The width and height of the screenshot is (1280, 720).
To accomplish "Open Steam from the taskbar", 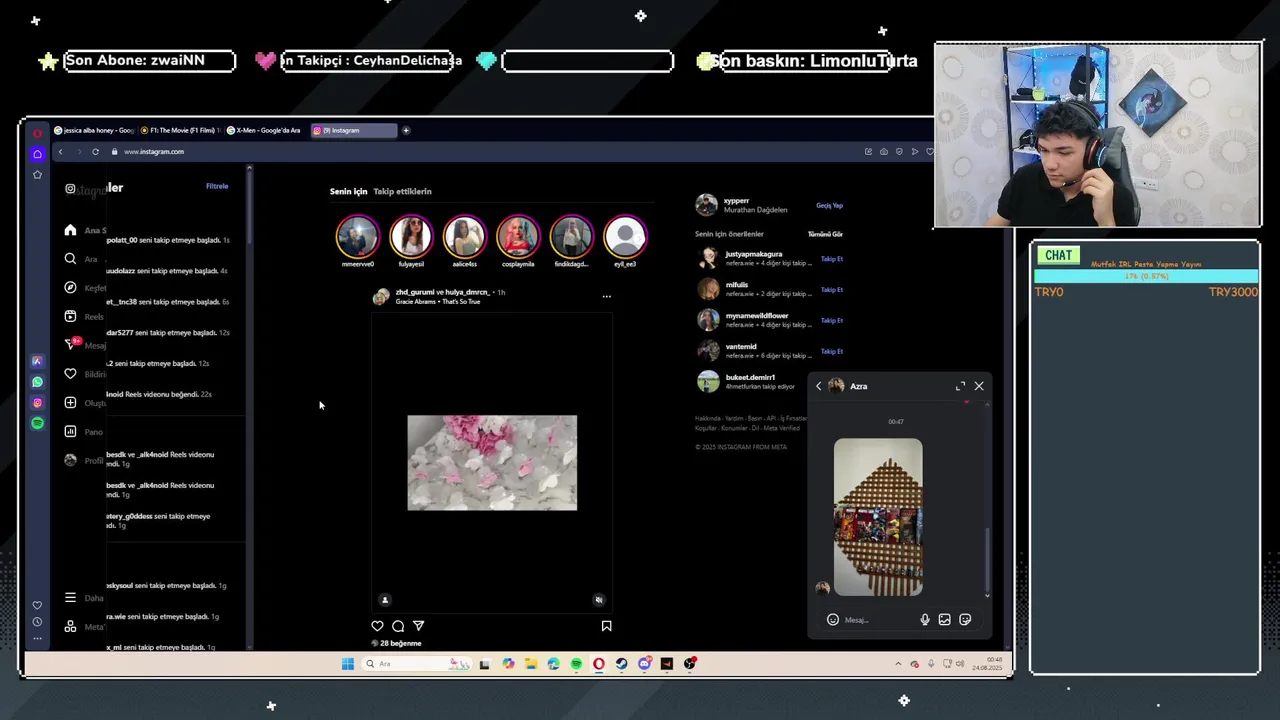I will [x=621, y=664].
